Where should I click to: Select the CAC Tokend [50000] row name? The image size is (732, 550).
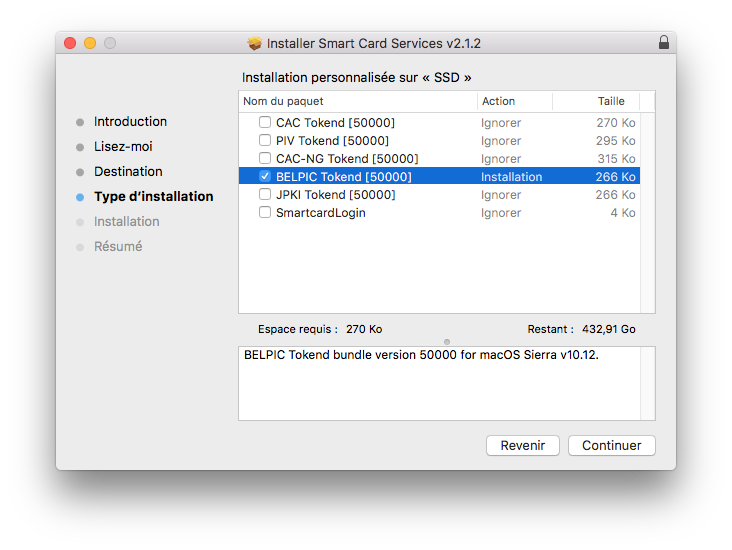point(335,123)
